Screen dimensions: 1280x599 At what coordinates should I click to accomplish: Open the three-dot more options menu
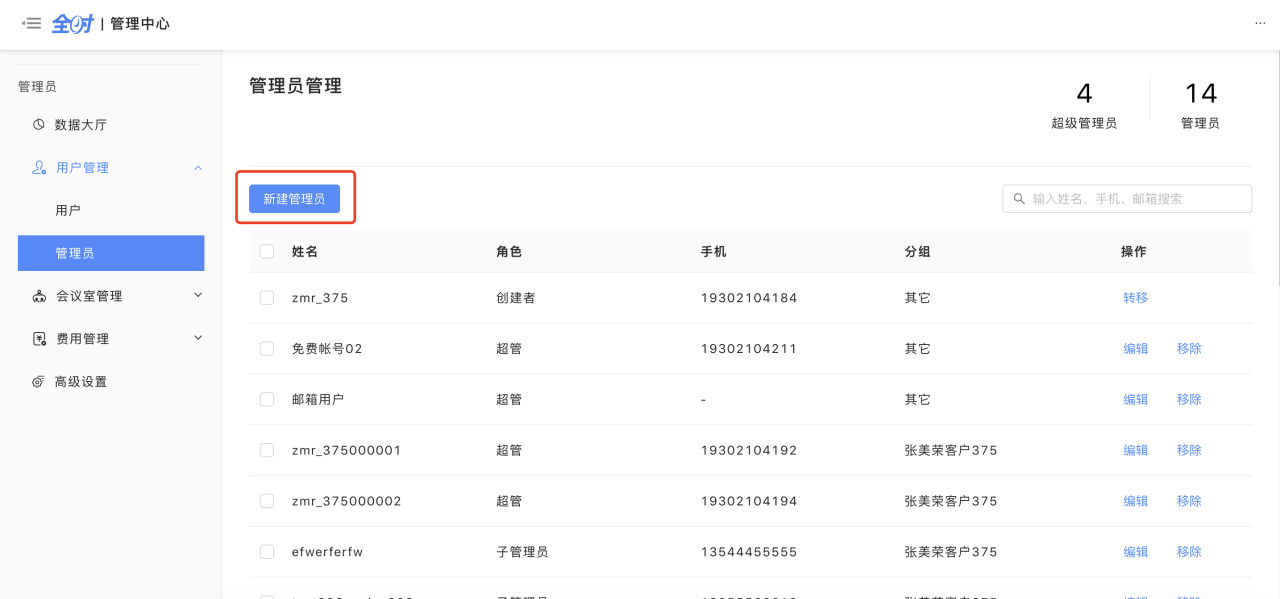1259,23
